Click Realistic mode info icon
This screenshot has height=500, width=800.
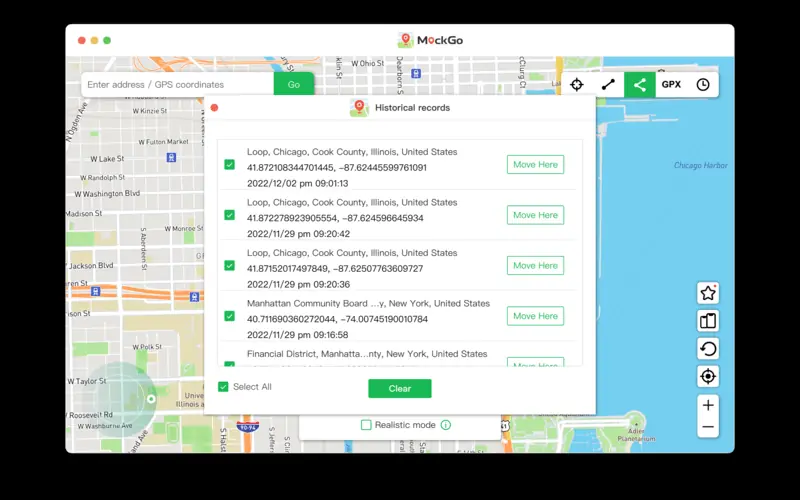pyautogui.click(x=446, y=425)
